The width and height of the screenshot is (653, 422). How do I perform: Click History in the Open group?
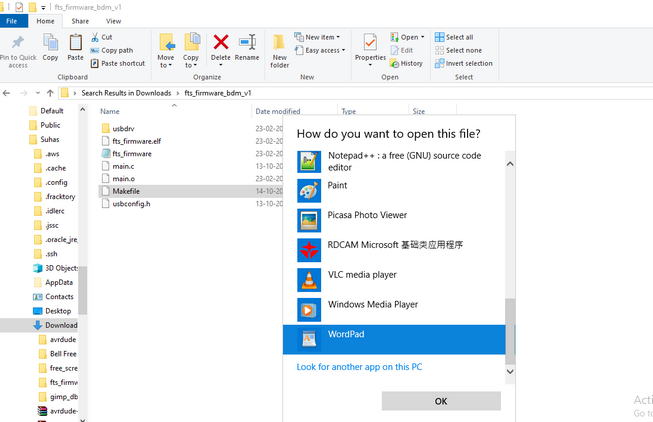[406, 63]
